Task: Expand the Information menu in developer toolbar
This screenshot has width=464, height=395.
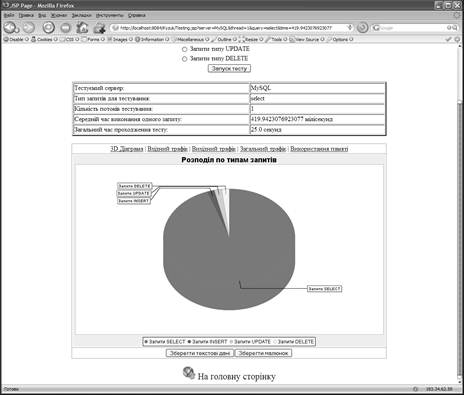Action: (x=152, y=39)
